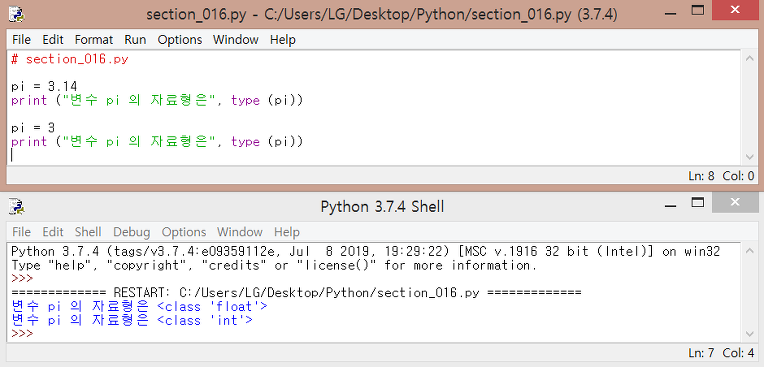Click the Shell status 'Ln: 7 Col: 4'
The width and height of the screenshot is (764, 367).
tap(721, 353)
